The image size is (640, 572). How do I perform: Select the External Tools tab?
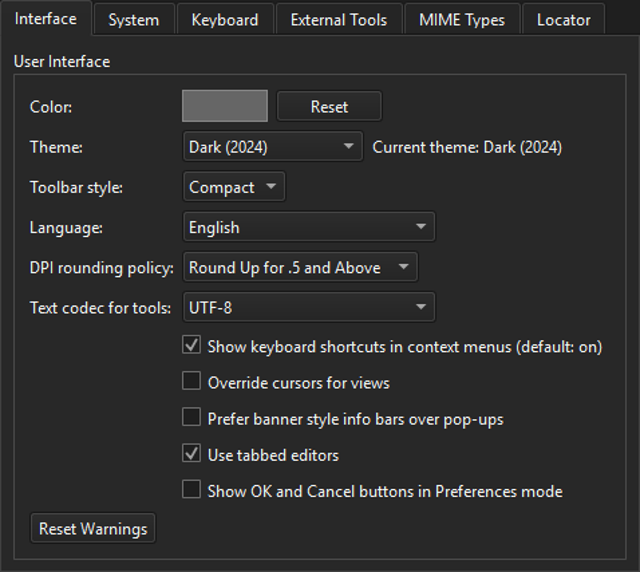tap(339, 20)
